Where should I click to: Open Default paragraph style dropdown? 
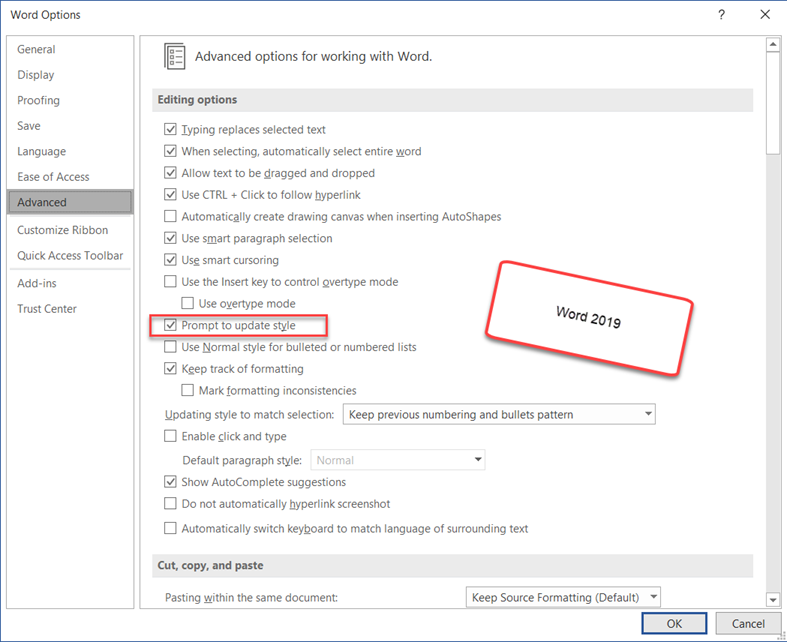(398, 460)
